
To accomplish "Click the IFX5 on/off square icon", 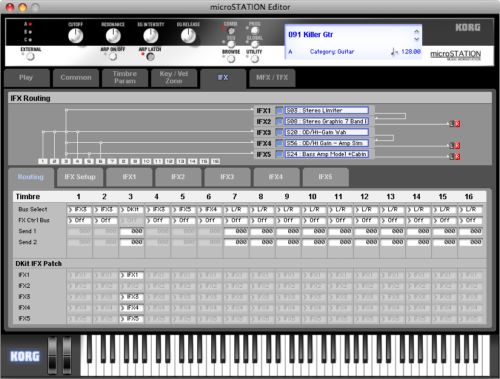I will [x=279, y=154].
